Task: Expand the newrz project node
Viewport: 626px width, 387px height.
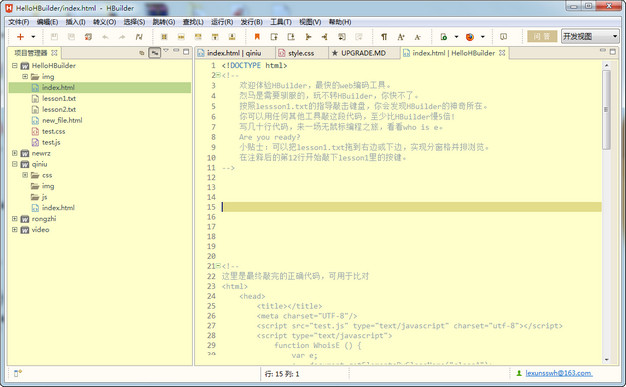Action: pos(15,153)
